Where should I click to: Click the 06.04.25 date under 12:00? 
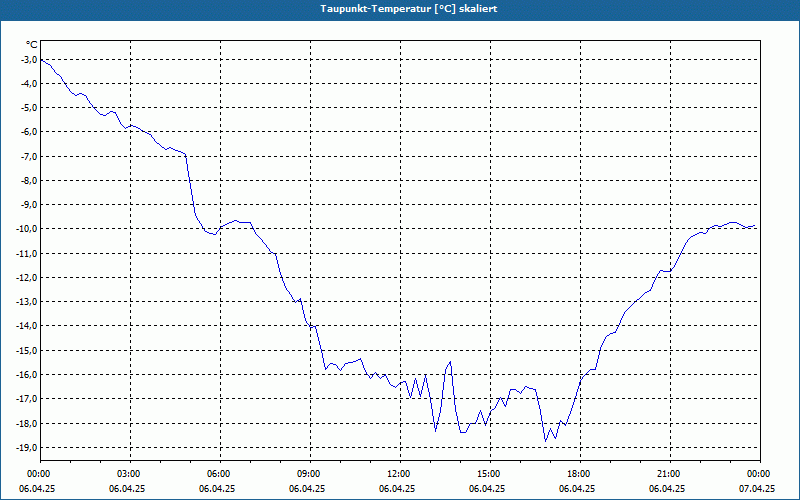point(397,489)
